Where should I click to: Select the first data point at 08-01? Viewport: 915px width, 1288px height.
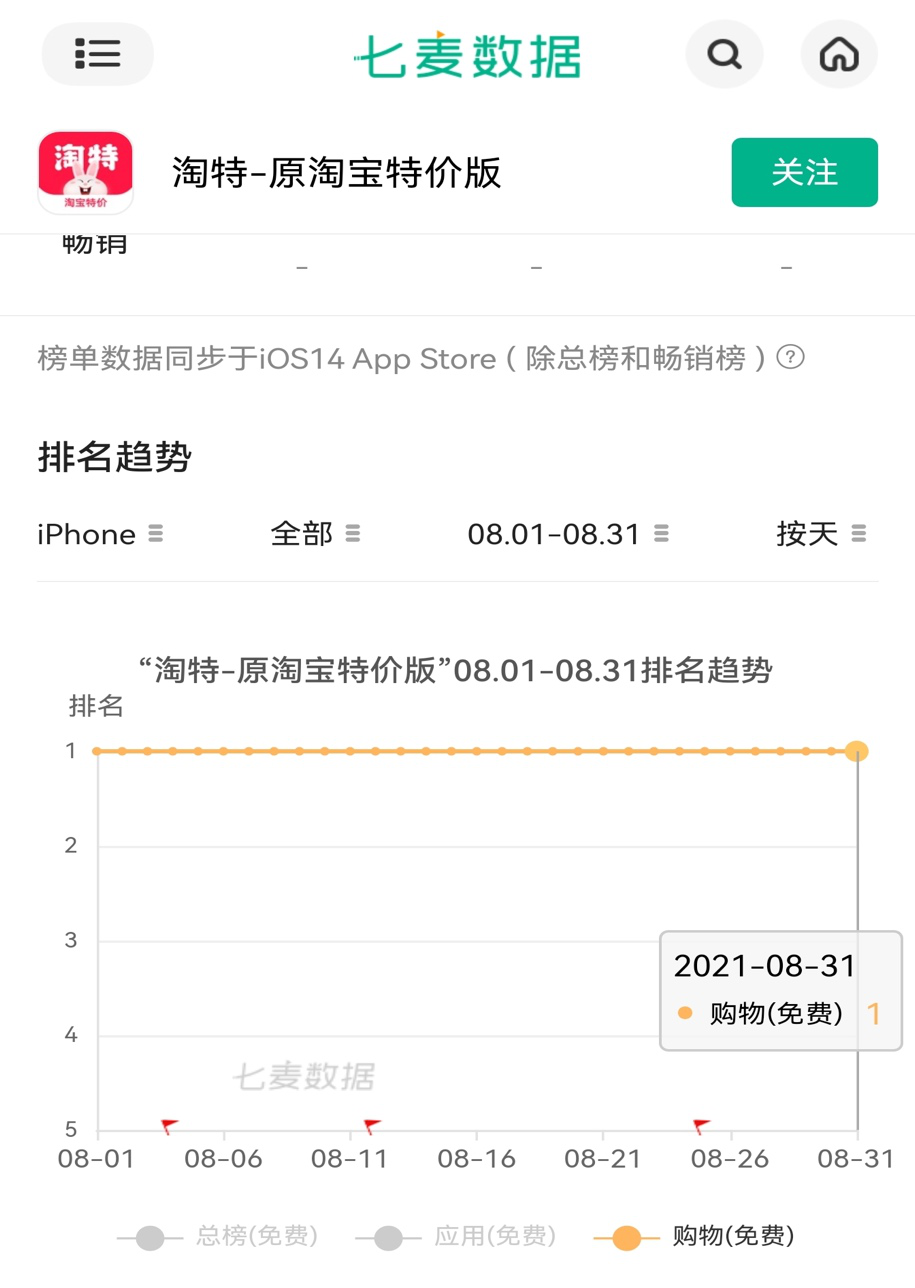97,751
